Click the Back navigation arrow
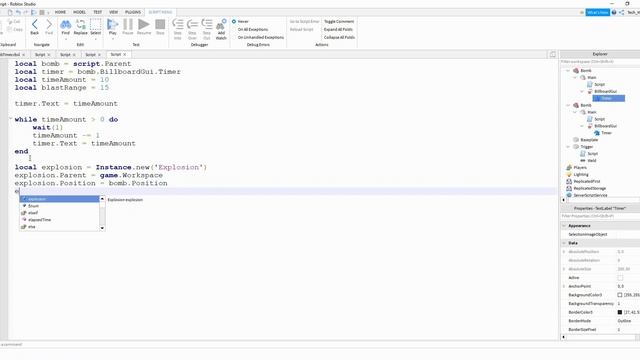The image size is (640, 360). [x=35, y=24]
